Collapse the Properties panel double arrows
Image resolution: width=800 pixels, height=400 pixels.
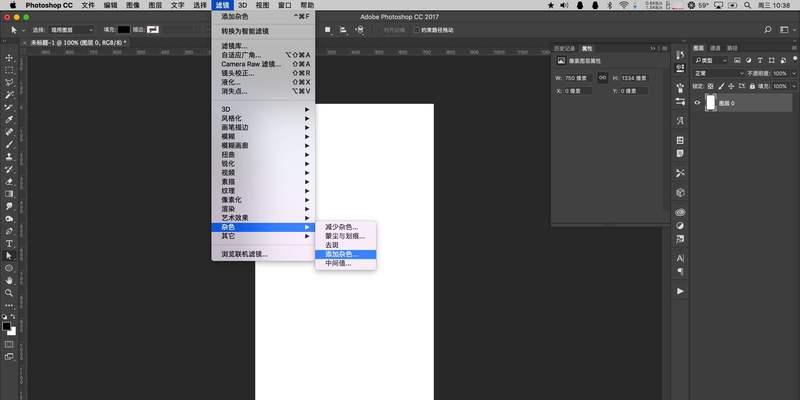pyautogui.click(x=653, y=48)
